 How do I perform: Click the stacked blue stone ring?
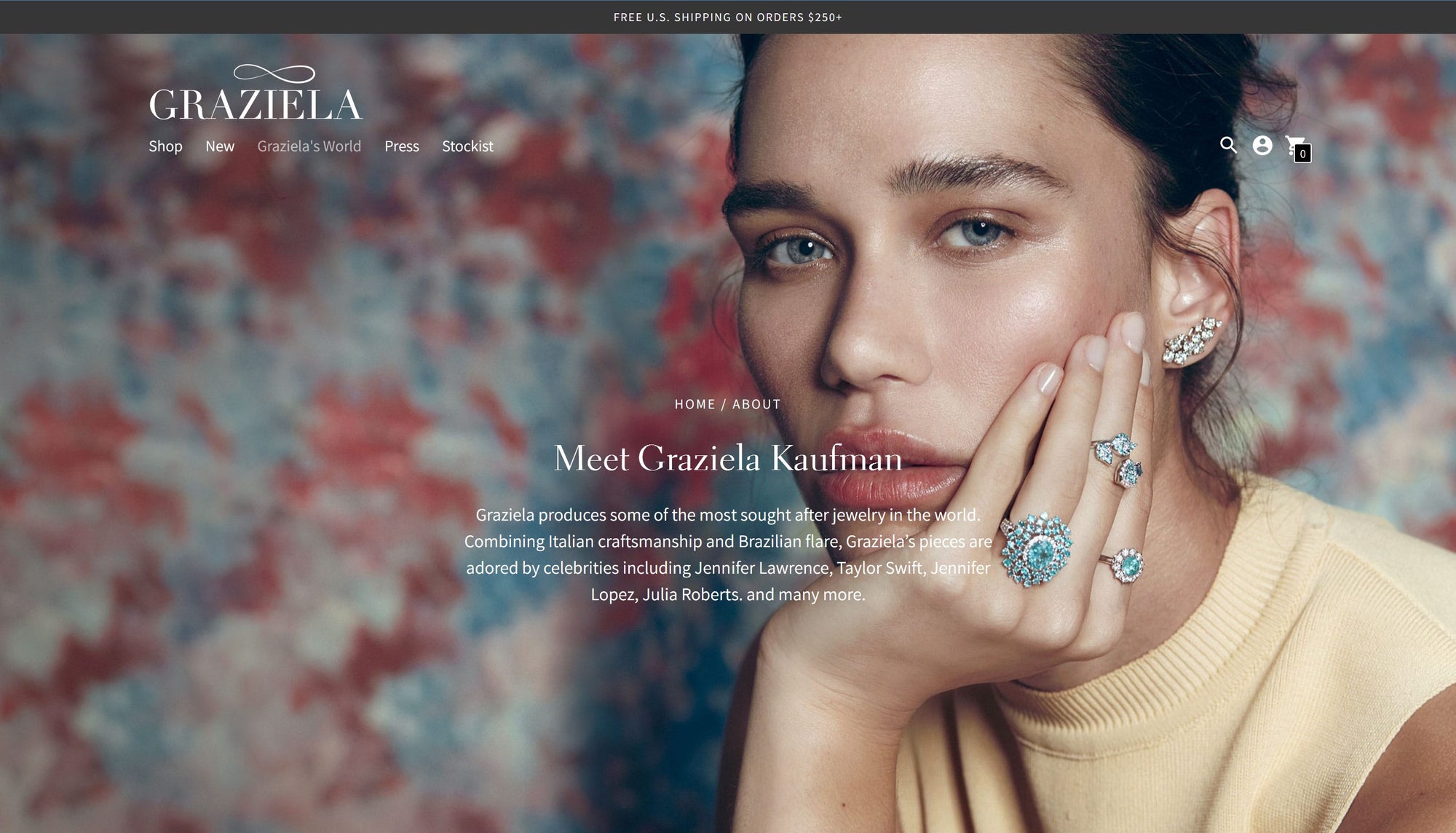coord(1118,459)
